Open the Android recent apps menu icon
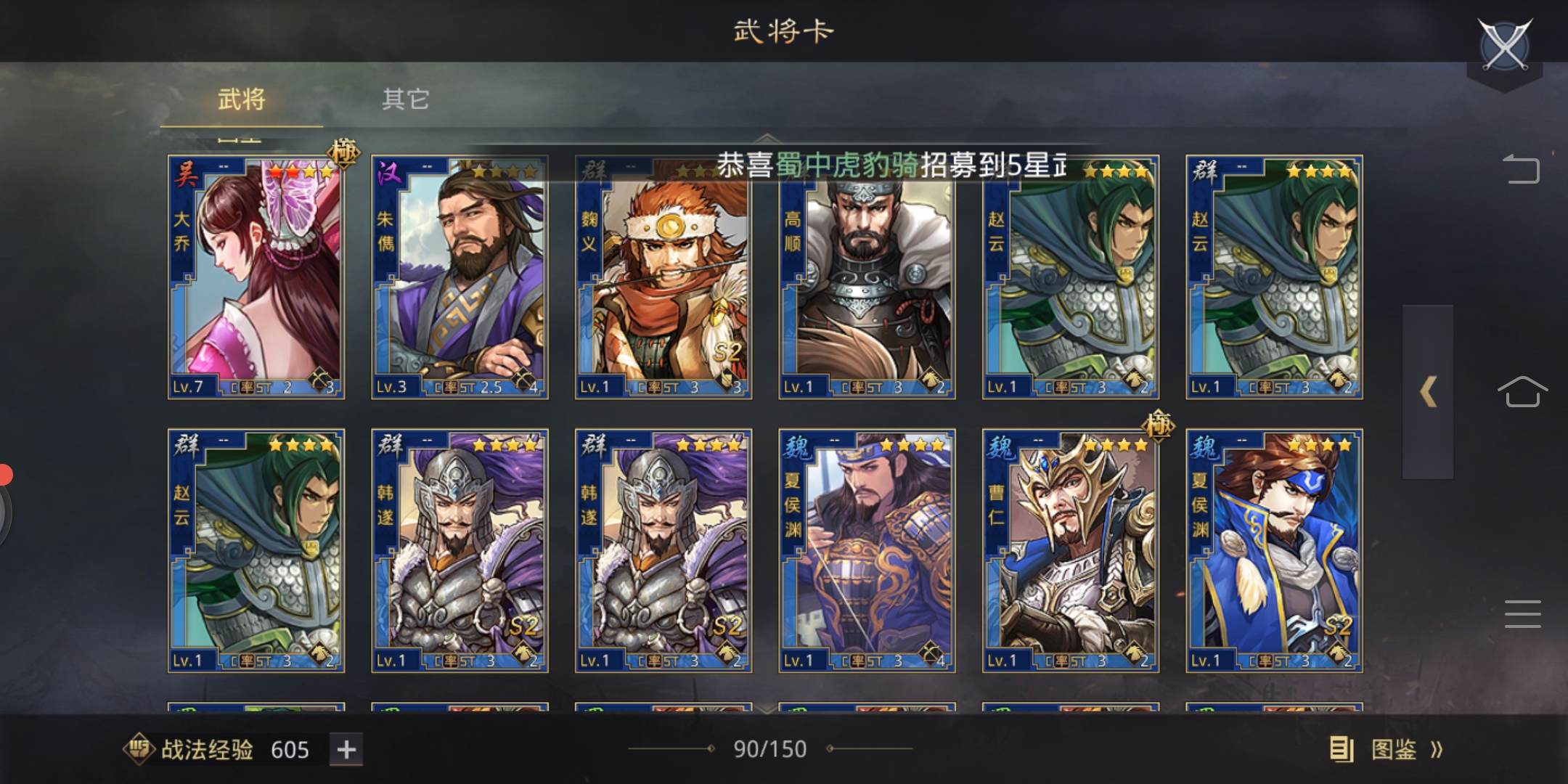Screen dimensions: 1568x784 tap(1522, 614)
